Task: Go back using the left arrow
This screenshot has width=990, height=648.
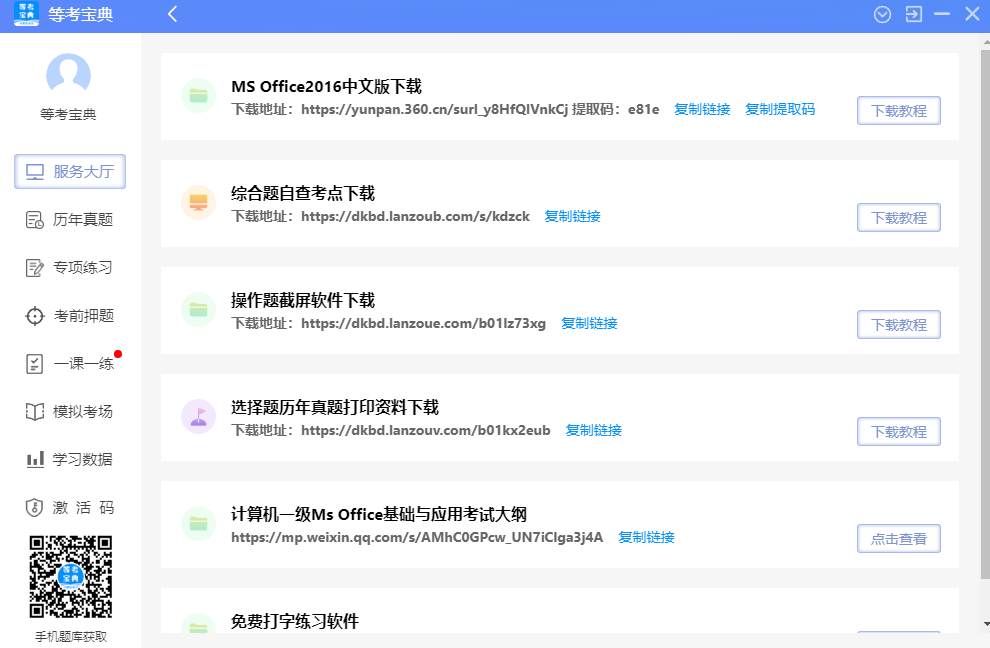Action: pos(172,14)
